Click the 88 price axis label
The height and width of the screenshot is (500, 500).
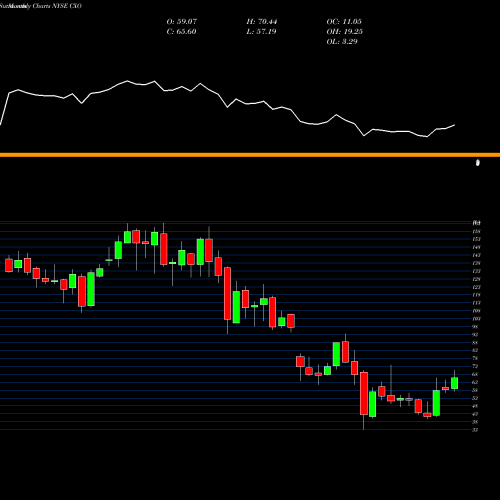tap(475, 342)
